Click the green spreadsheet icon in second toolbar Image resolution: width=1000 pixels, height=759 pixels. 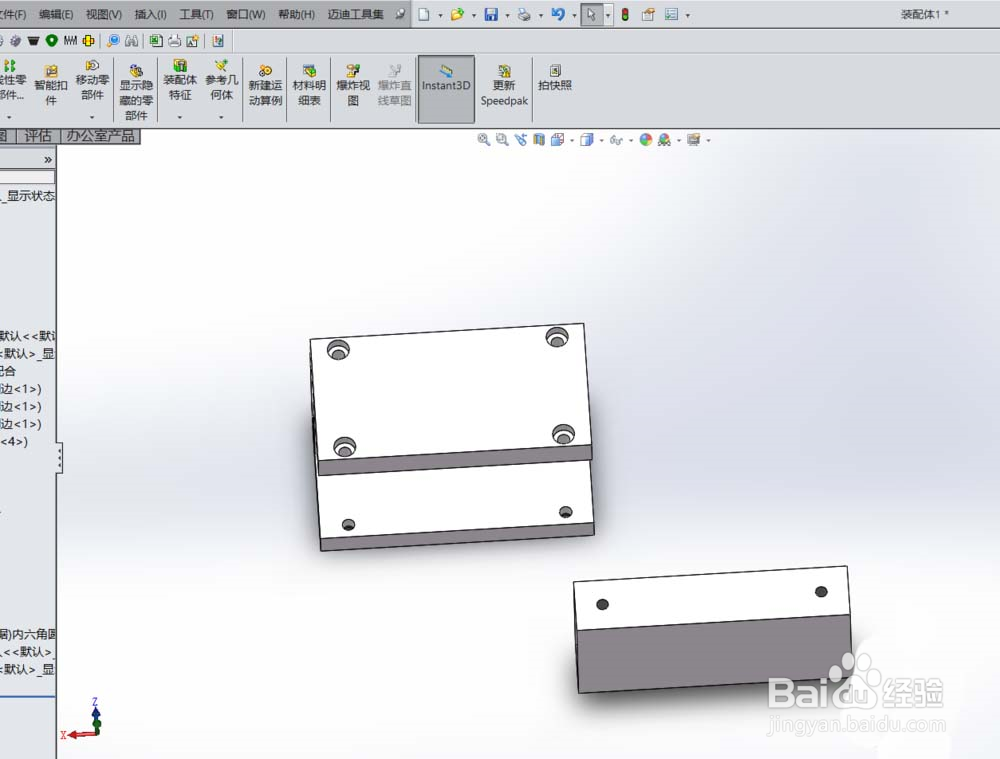click(x=156, y=41)
